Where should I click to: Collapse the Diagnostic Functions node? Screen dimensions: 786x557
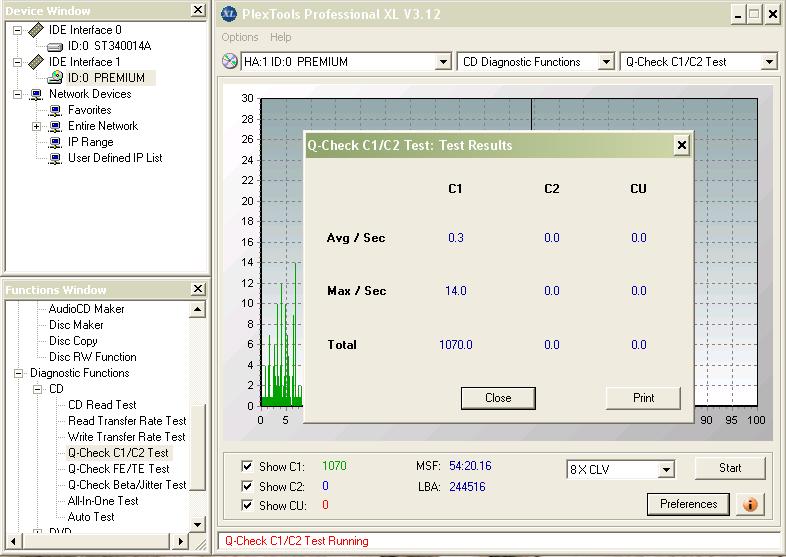point(19,373)
